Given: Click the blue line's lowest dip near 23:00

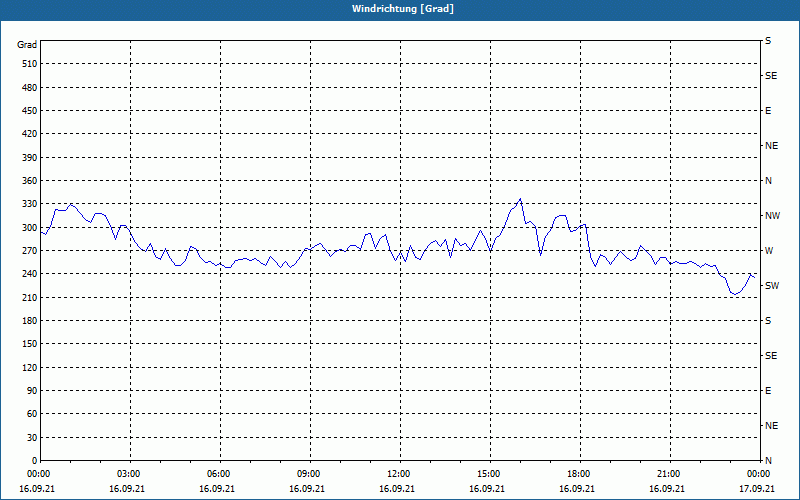Looking at the screenshot, I should [x=735, y=294].
